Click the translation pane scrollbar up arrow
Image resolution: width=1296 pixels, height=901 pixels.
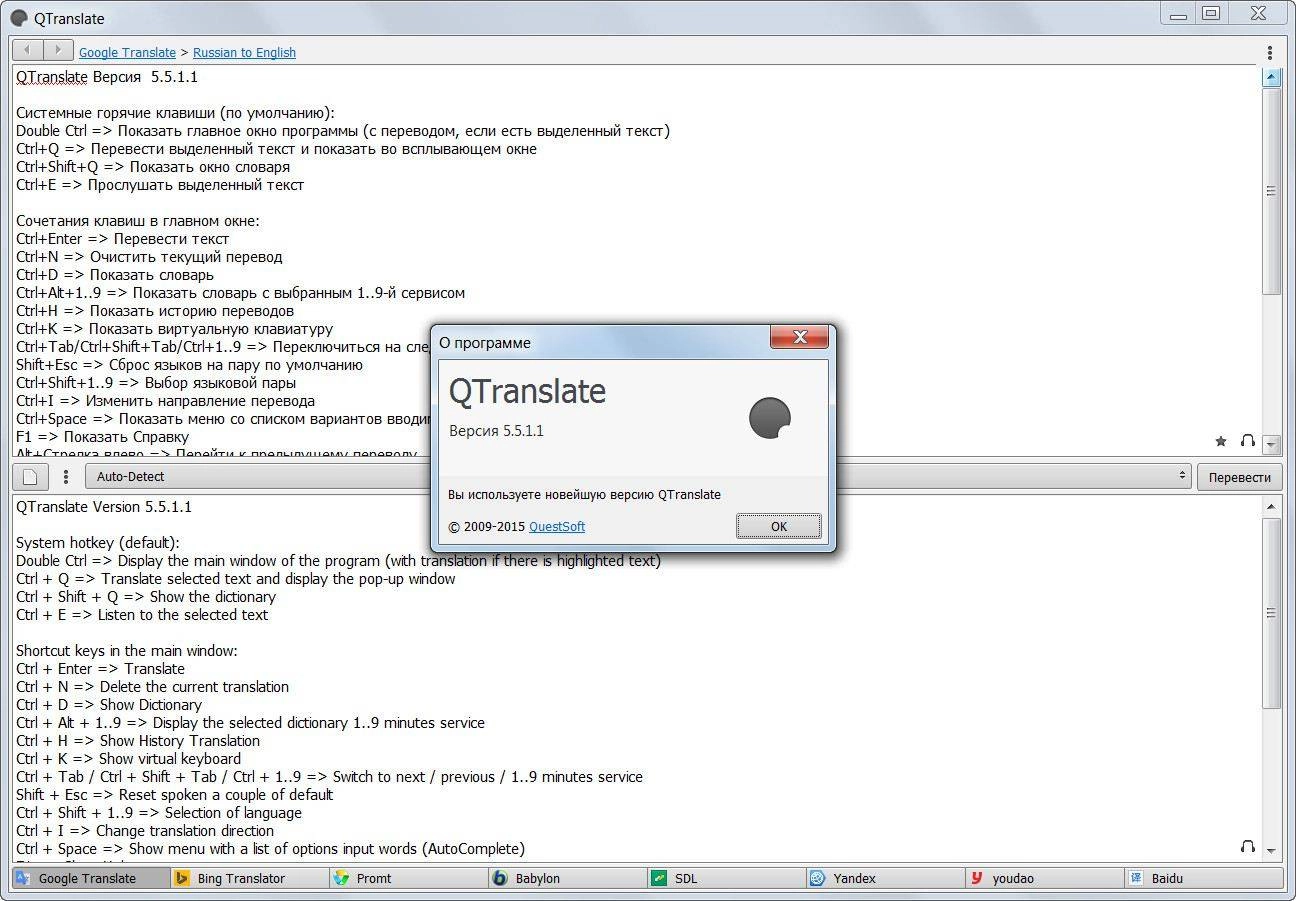click(x=1272, y=506)
